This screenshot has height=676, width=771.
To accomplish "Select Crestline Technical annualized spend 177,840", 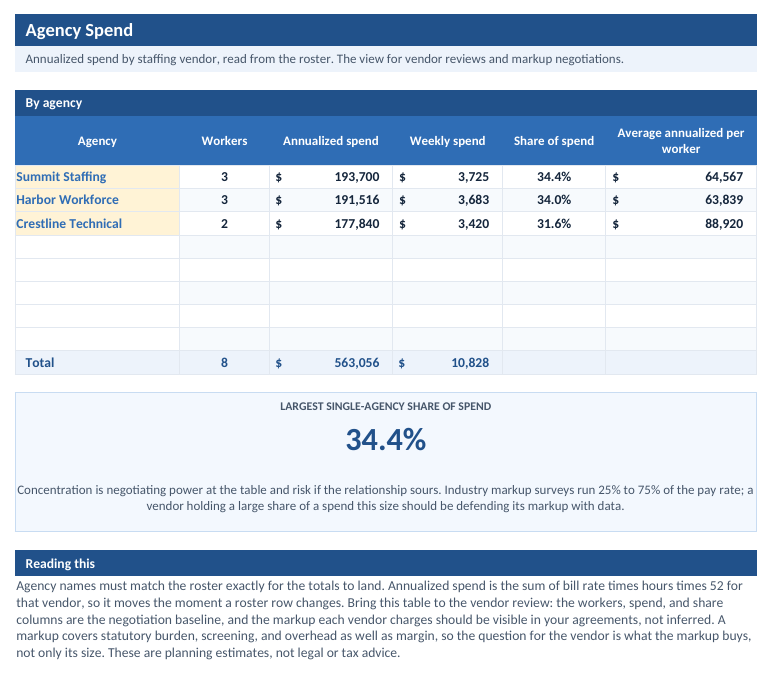I will 331,223.
